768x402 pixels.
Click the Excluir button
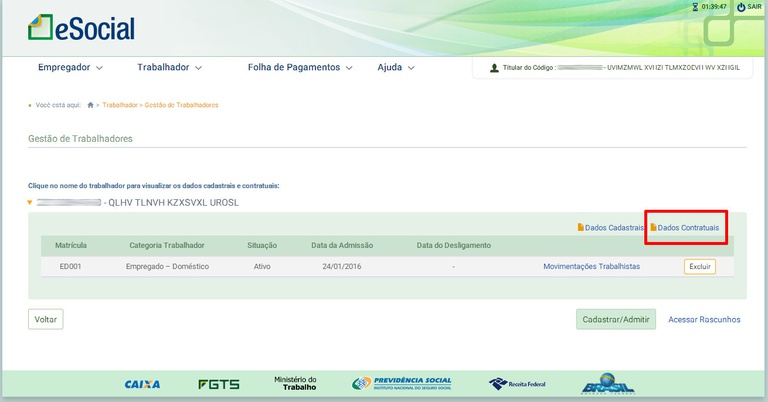click(x=699, y=266)
